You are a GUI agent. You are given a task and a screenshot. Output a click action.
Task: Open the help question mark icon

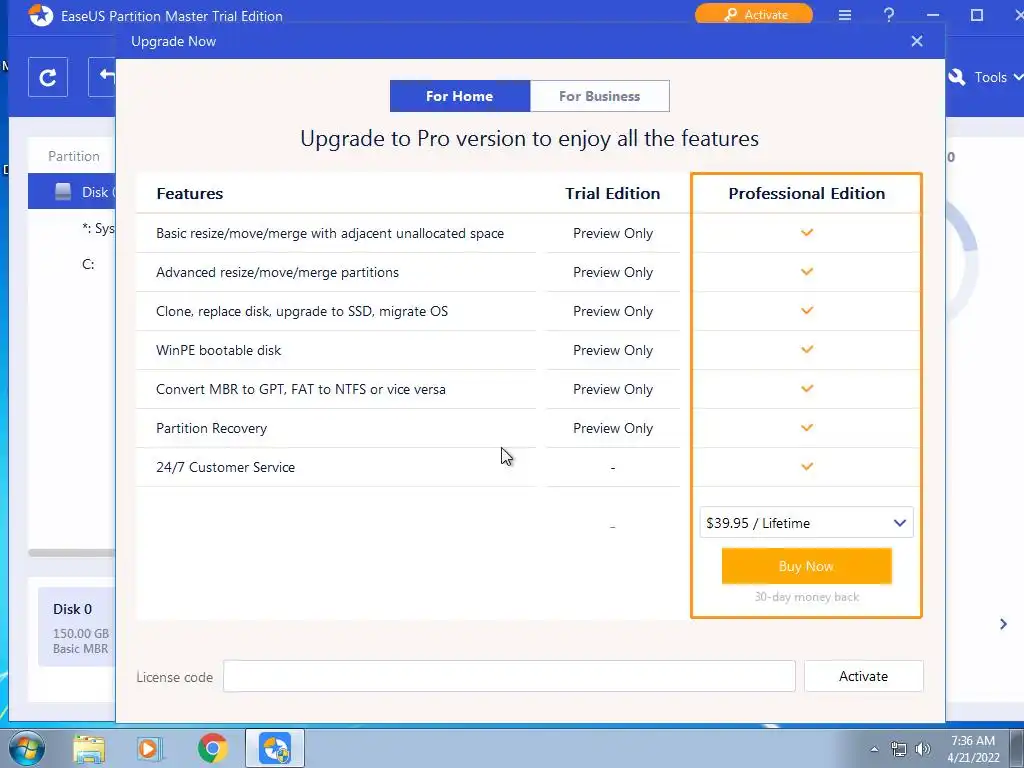[x=888, y=15]
